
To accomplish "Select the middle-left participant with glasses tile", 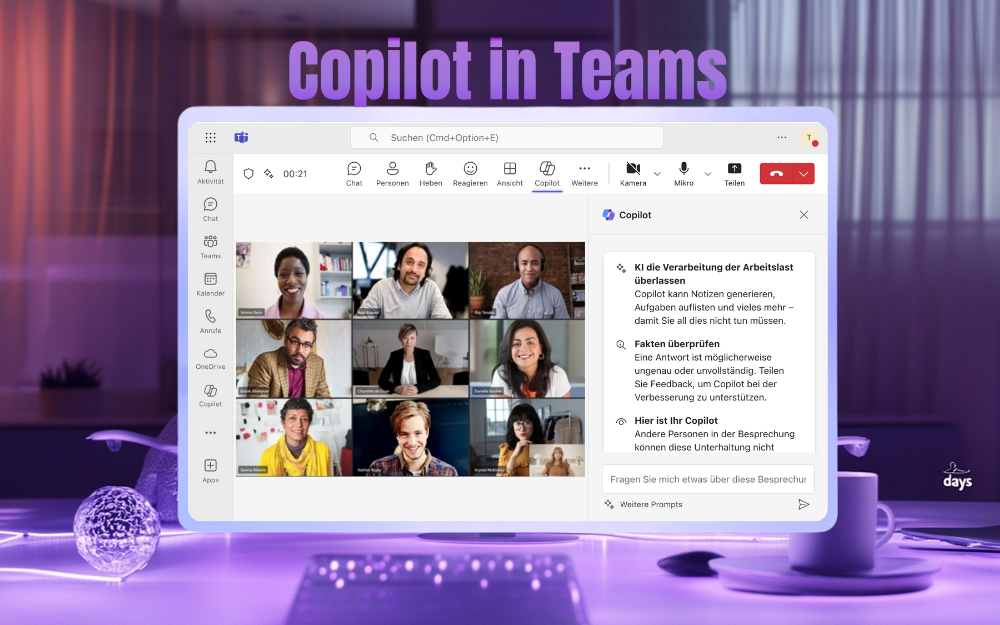I will (294, 358).
